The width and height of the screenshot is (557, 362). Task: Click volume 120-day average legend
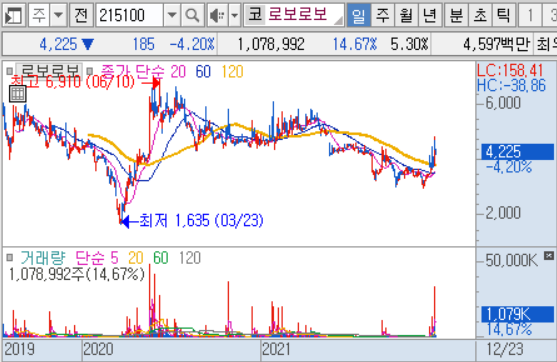click(x=190, y=258)
